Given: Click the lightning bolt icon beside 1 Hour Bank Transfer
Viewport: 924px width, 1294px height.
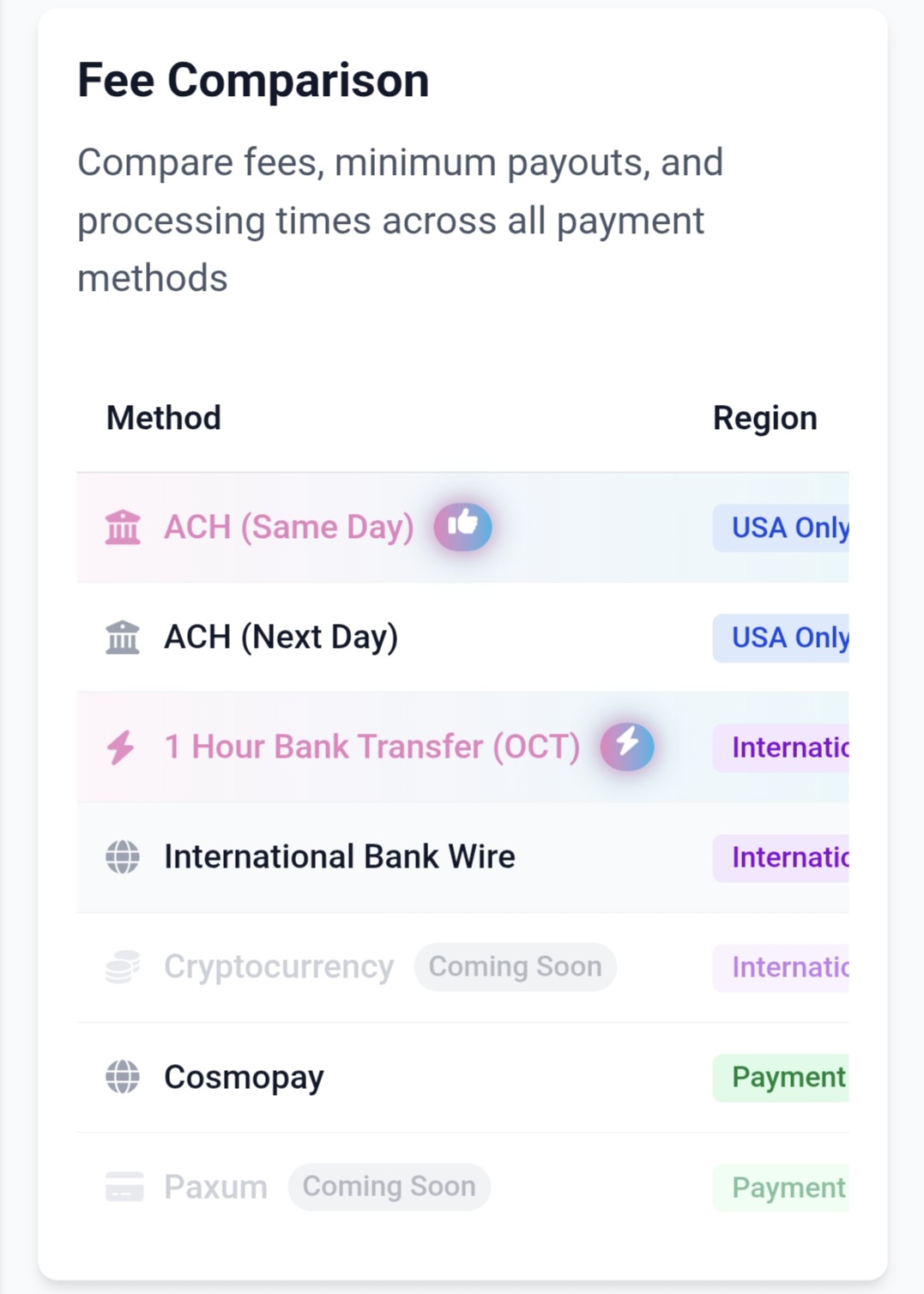Looking at the screenshot, I should [121, 747].
